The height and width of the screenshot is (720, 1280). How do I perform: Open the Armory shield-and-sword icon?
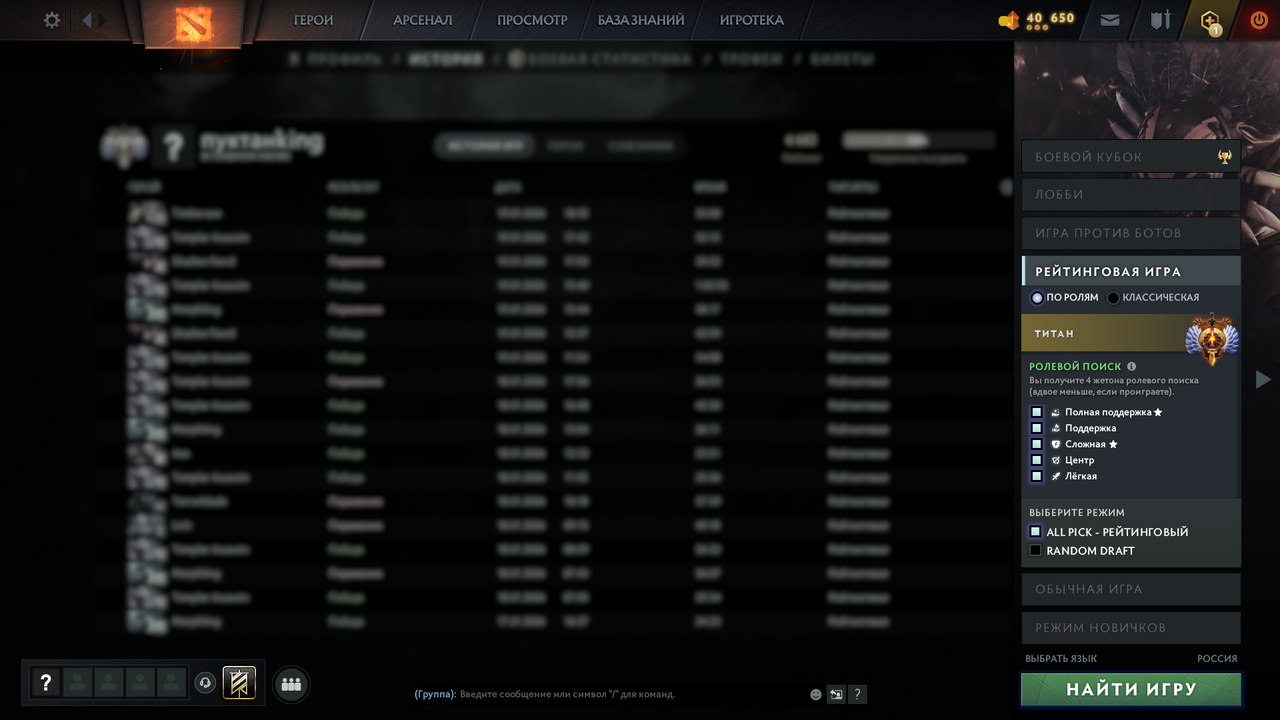(x=1159, y=19)
